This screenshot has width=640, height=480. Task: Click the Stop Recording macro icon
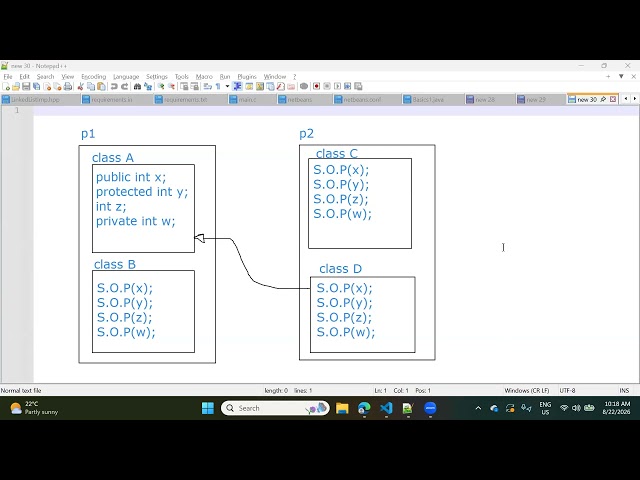click(x=327, y=87)
